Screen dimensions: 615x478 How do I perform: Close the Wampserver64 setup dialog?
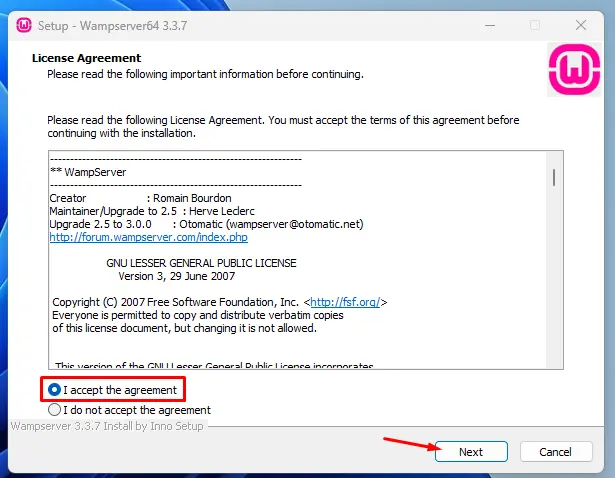click(581, 23)
